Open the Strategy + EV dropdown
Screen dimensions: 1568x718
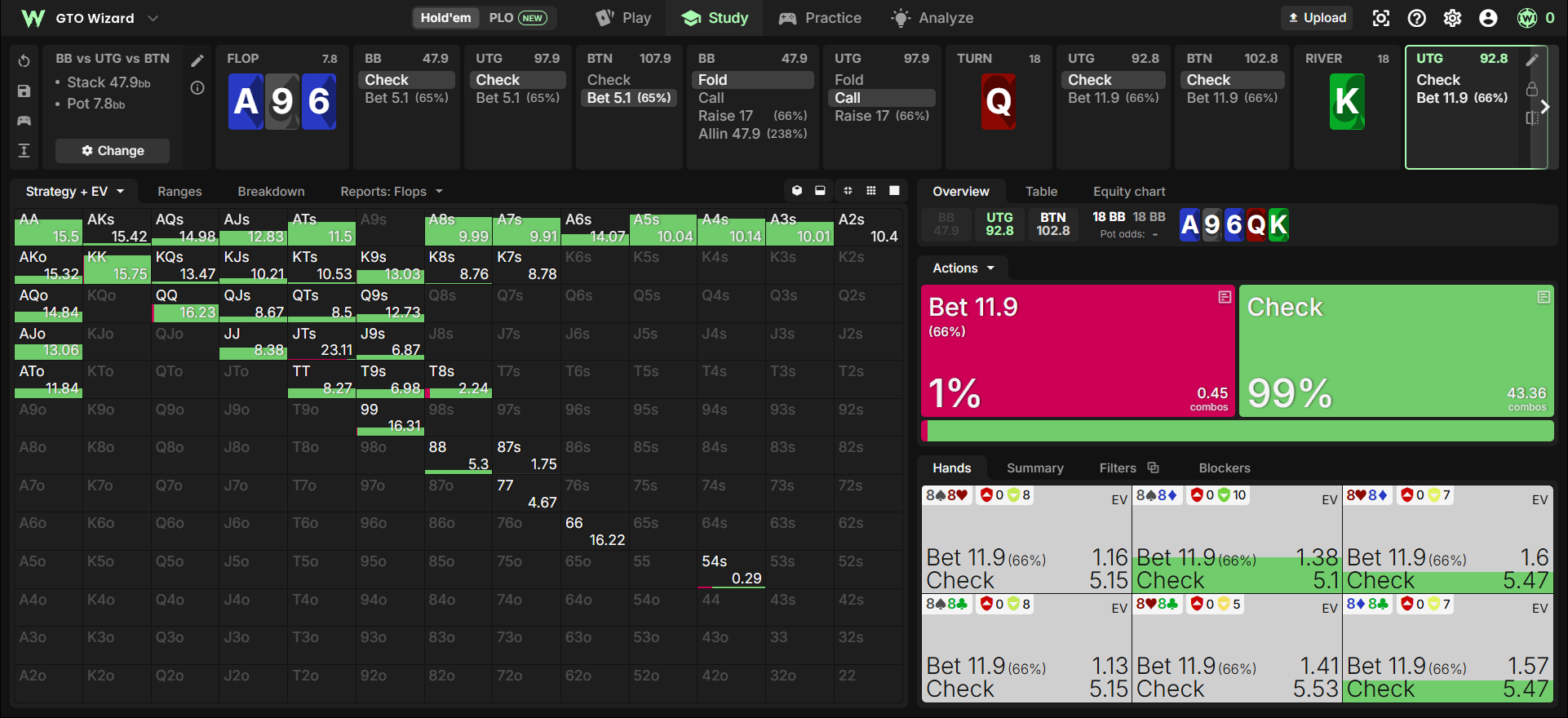click(x=75, y=192)
